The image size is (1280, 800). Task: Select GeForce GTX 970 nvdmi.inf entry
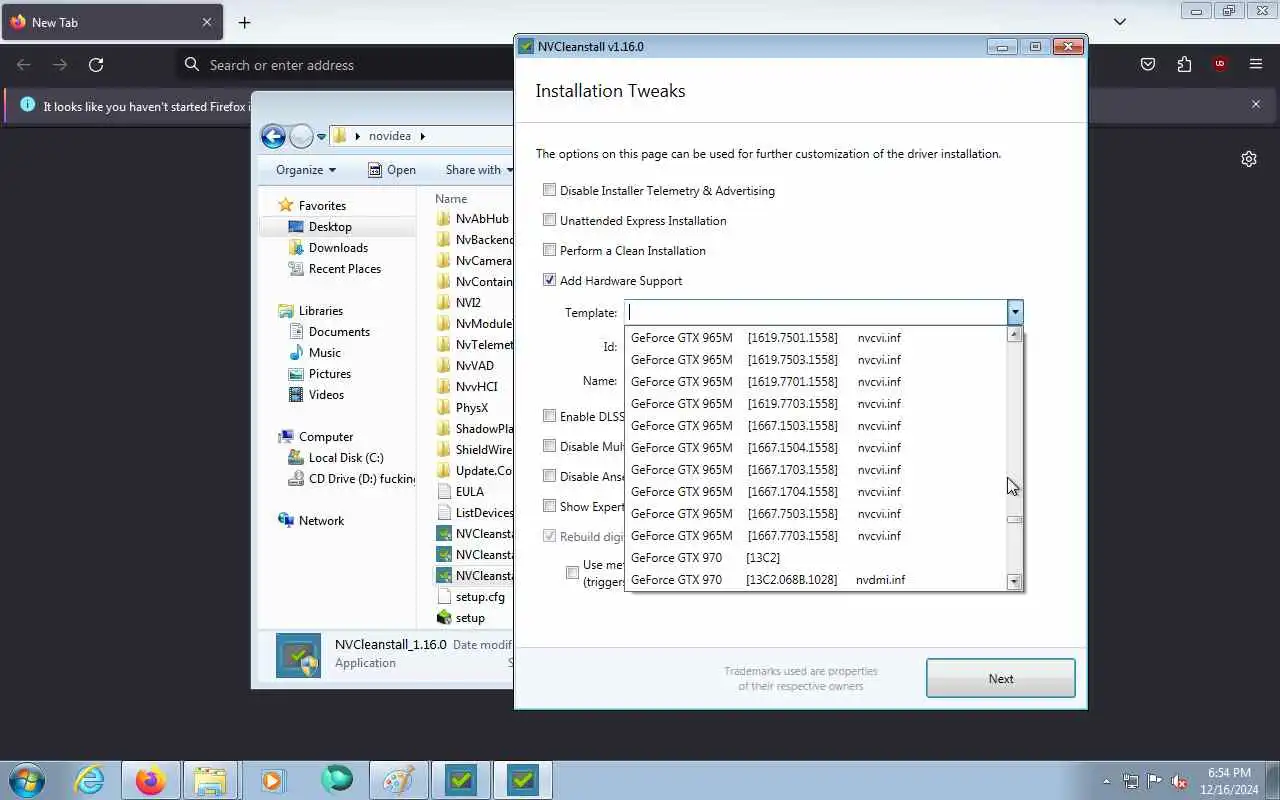(x=816, y=580)
